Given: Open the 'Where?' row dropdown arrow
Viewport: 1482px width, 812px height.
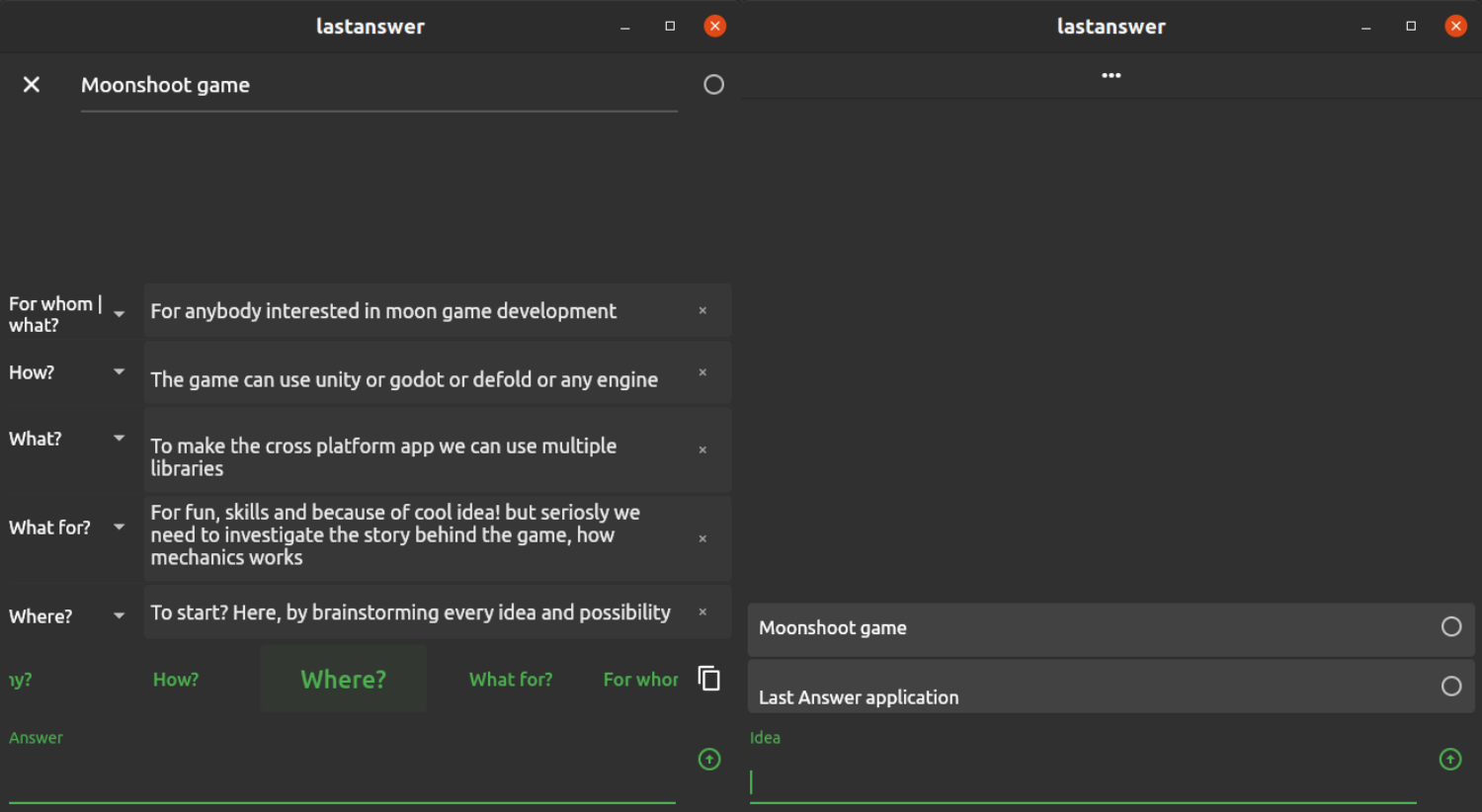Looking at the screenshot, I should pyautogui.click(x=119, y=616).
